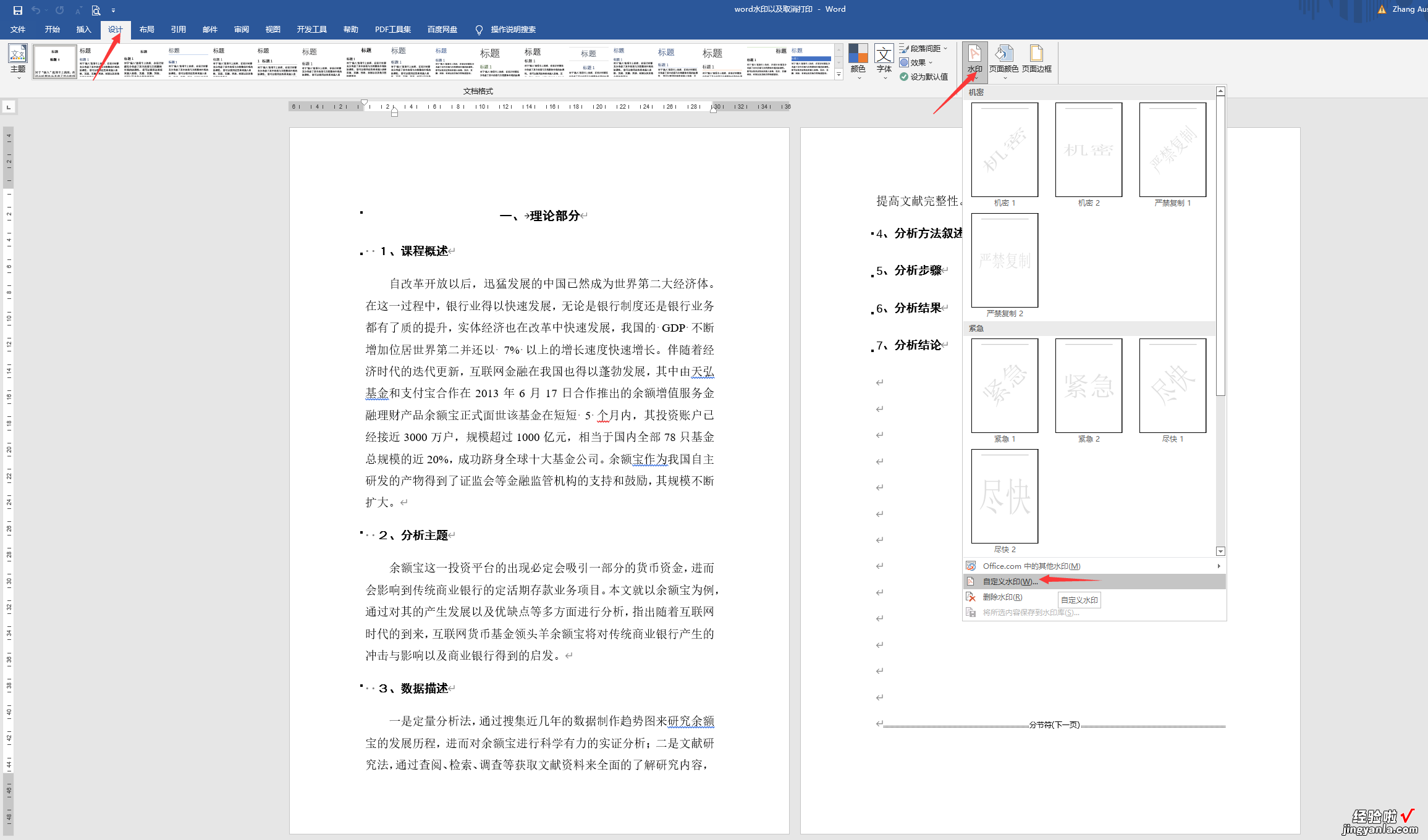
Task: Click the heading 2、分析主题
Action: pyautogui.click(x=413, y=535)
